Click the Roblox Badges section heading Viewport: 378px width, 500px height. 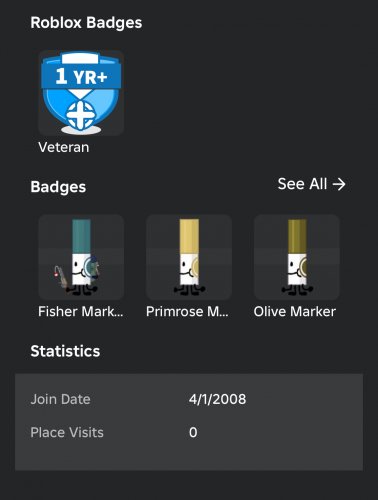pos(86,23)
